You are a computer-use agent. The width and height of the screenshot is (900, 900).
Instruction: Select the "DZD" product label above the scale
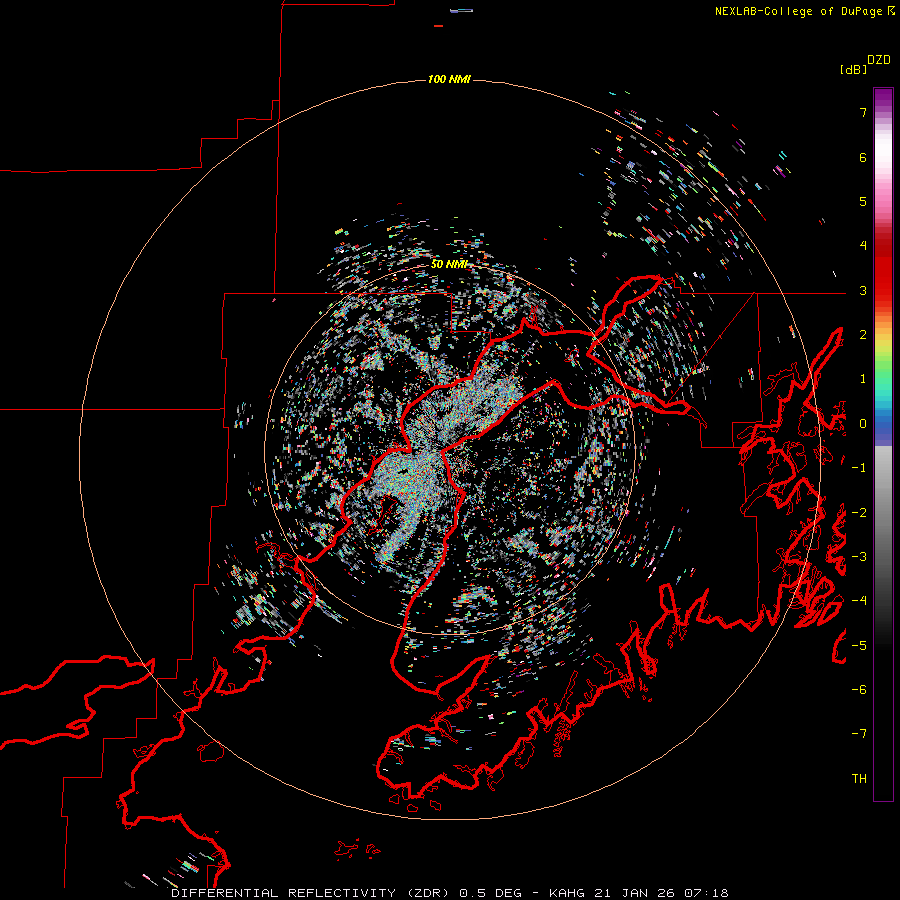[x=879, y=60]
